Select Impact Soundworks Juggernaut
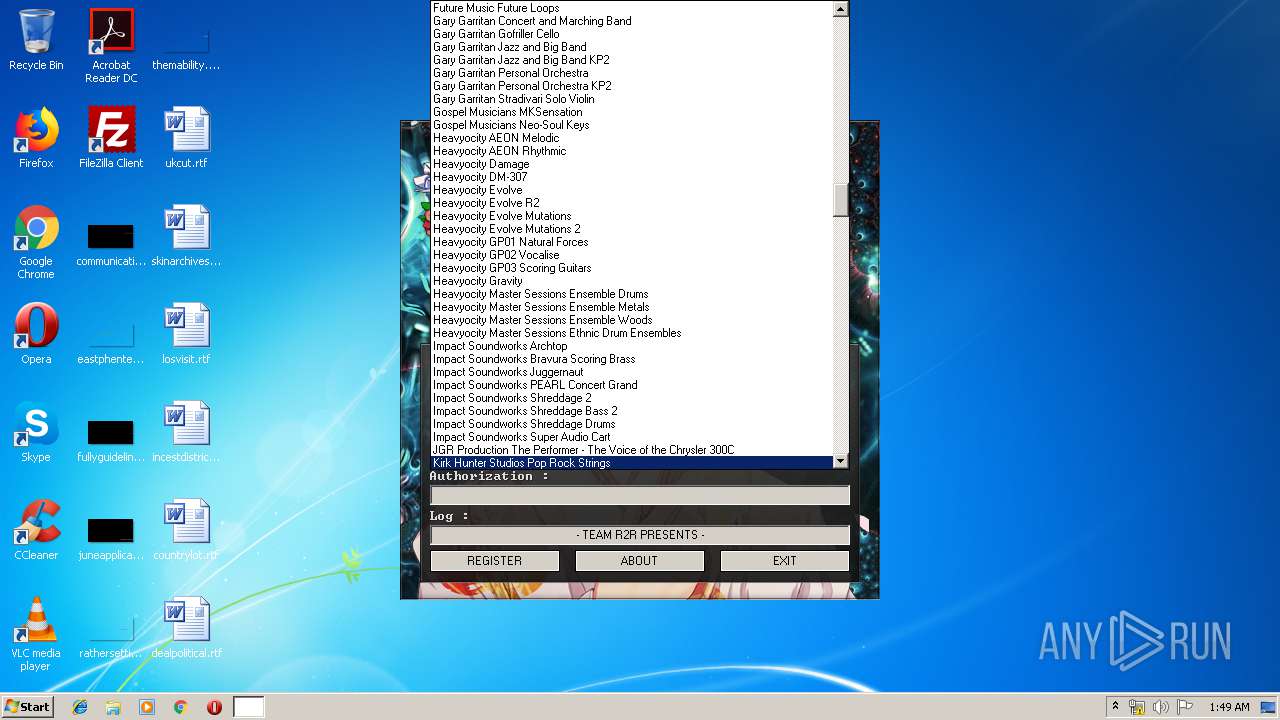 632,372
